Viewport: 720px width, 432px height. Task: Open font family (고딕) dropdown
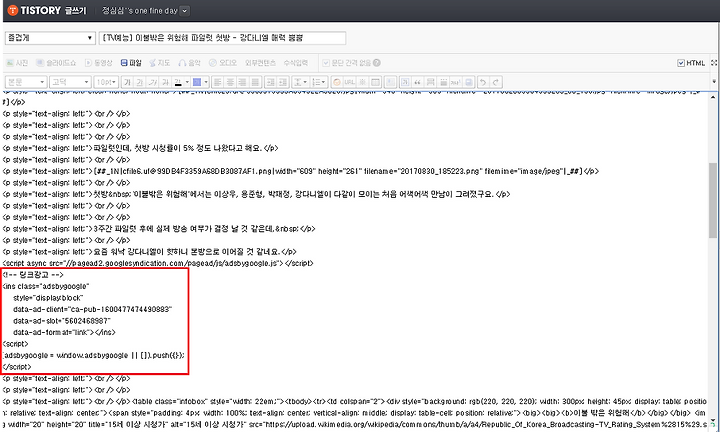pyautogui.click(x=70, y=82)
